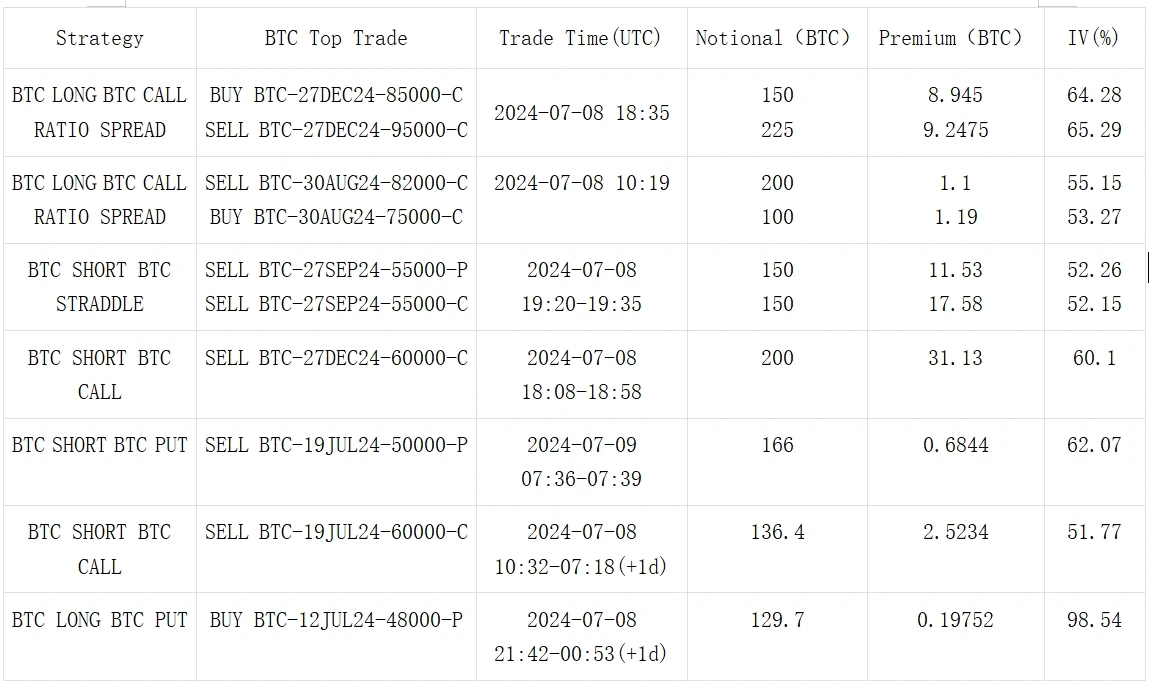The image size is (1149, 687).
Task: Select the BTC LONG BTC PUT strategy cell
Action: tap(99, 620)
